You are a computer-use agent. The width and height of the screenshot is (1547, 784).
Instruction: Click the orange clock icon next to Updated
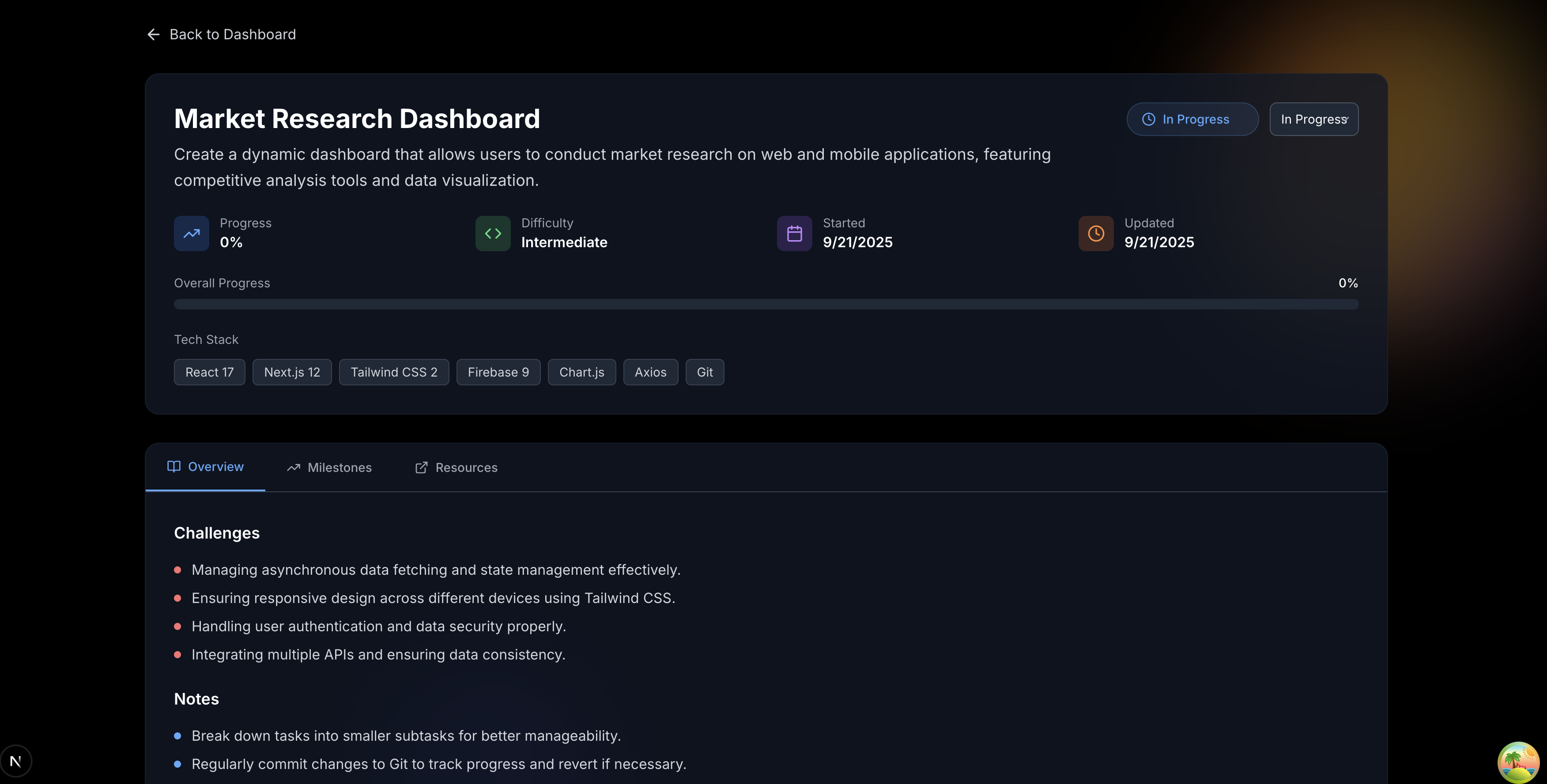(x=1095, y=234)
